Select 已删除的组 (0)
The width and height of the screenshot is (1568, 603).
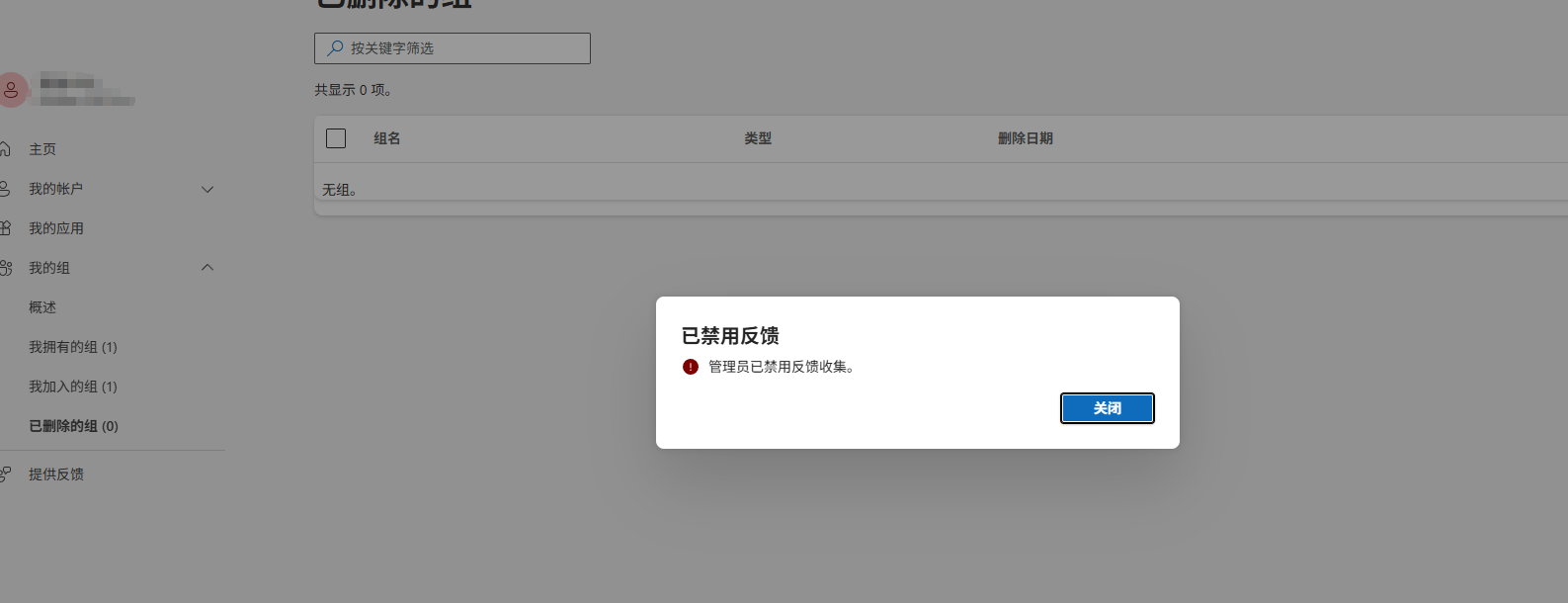[73, 426]
